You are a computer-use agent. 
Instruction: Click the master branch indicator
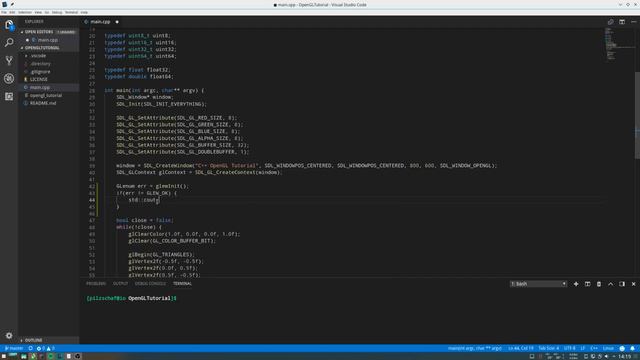coord(14,348)
